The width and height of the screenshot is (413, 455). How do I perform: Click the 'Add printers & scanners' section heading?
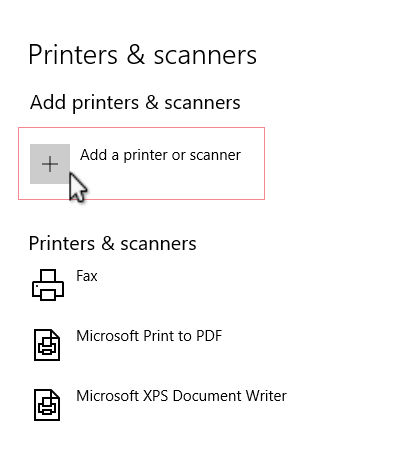[135, 102]
